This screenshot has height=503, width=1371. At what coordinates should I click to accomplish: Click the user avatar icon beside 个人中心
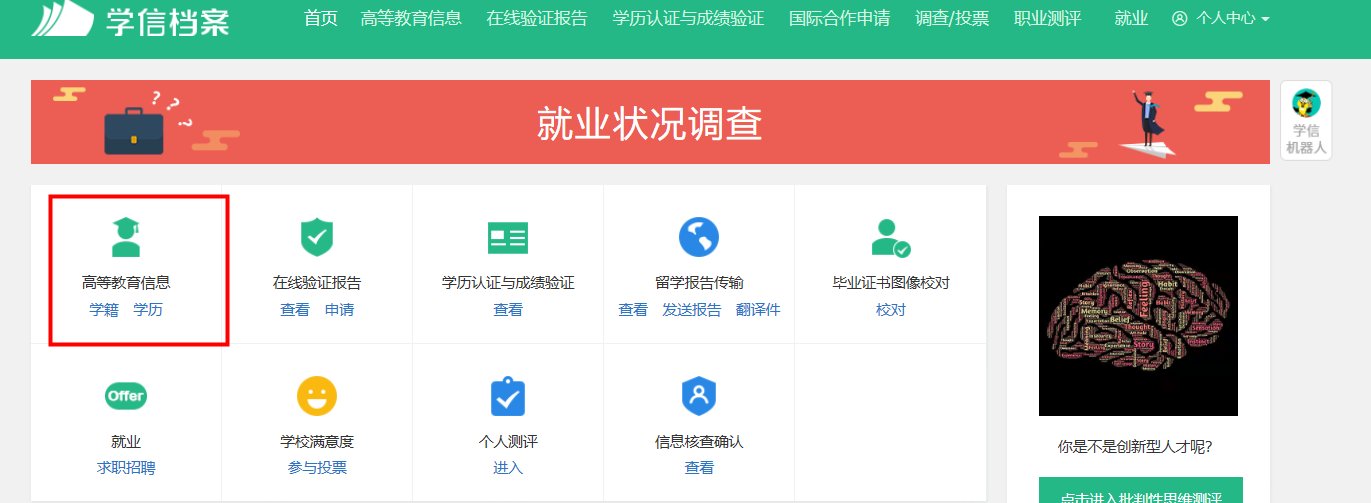click(x=1180, y=18)
